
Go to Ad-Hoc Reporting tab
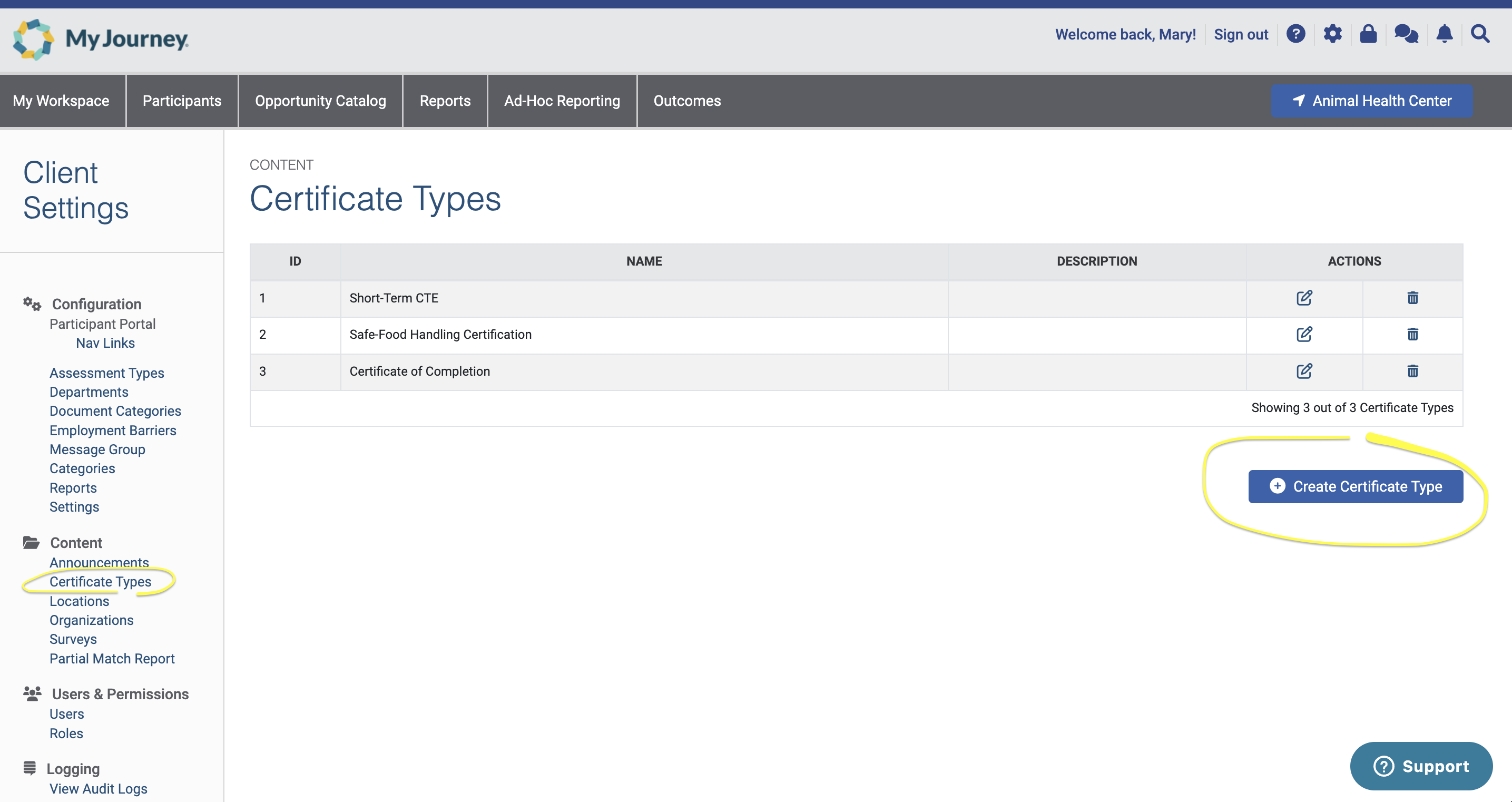pyautogui.click(x=562, y=101)
